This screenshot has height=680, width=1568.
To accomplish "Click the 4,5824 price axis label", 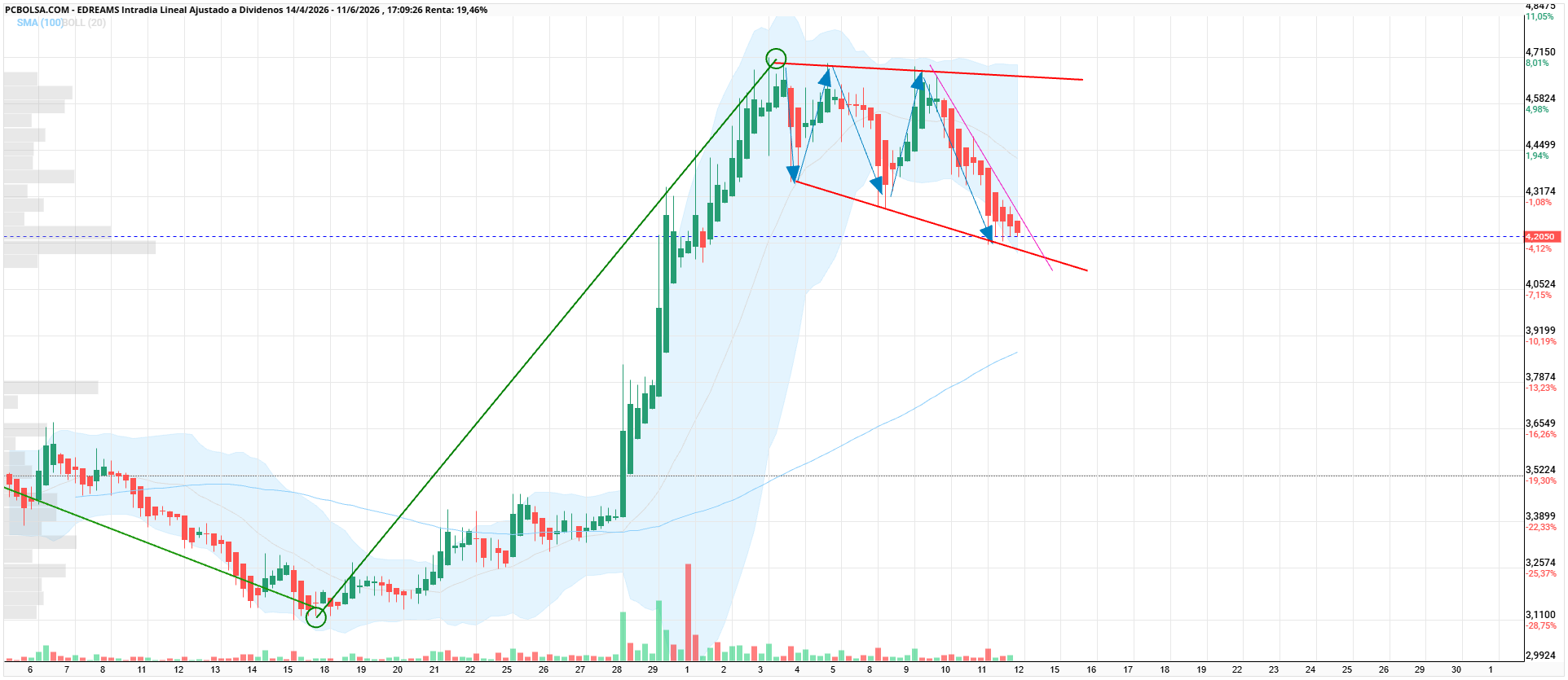I will click(1540, 99).
